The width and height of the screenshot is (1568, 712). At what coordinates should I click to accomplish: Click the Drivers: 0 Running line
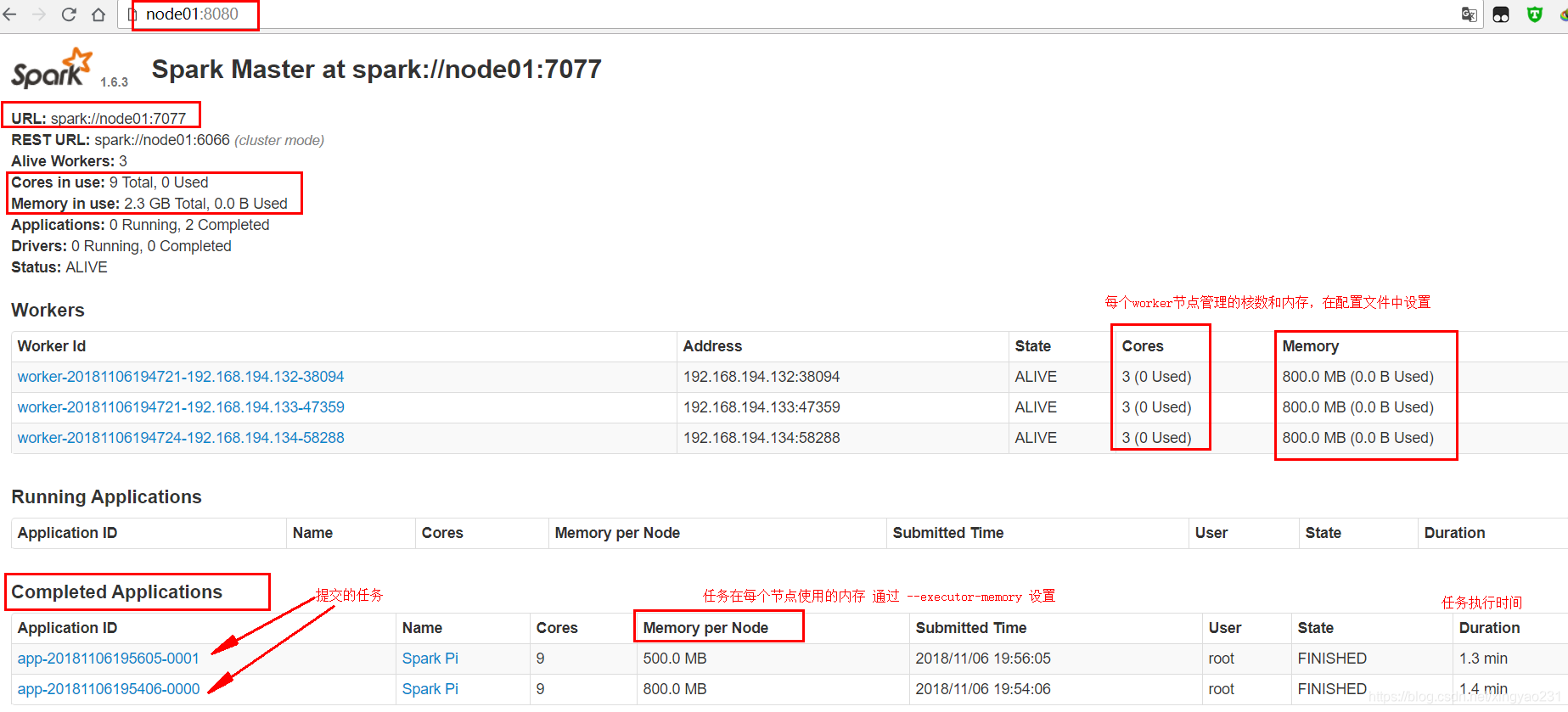[x=121, y=246]
